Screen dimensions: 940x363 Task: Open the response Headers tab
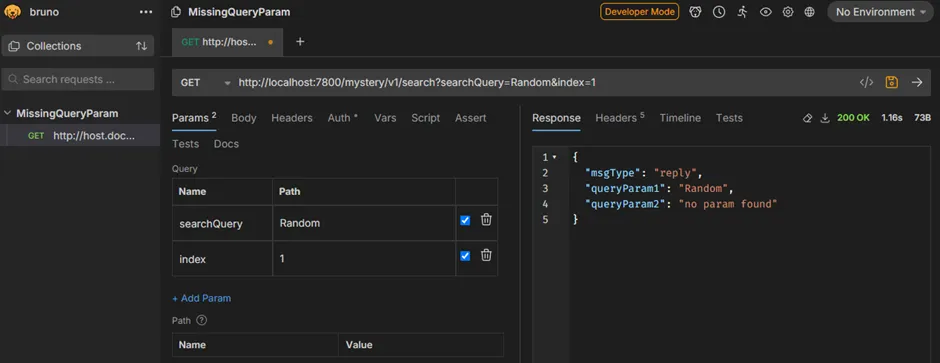[620, 118]
